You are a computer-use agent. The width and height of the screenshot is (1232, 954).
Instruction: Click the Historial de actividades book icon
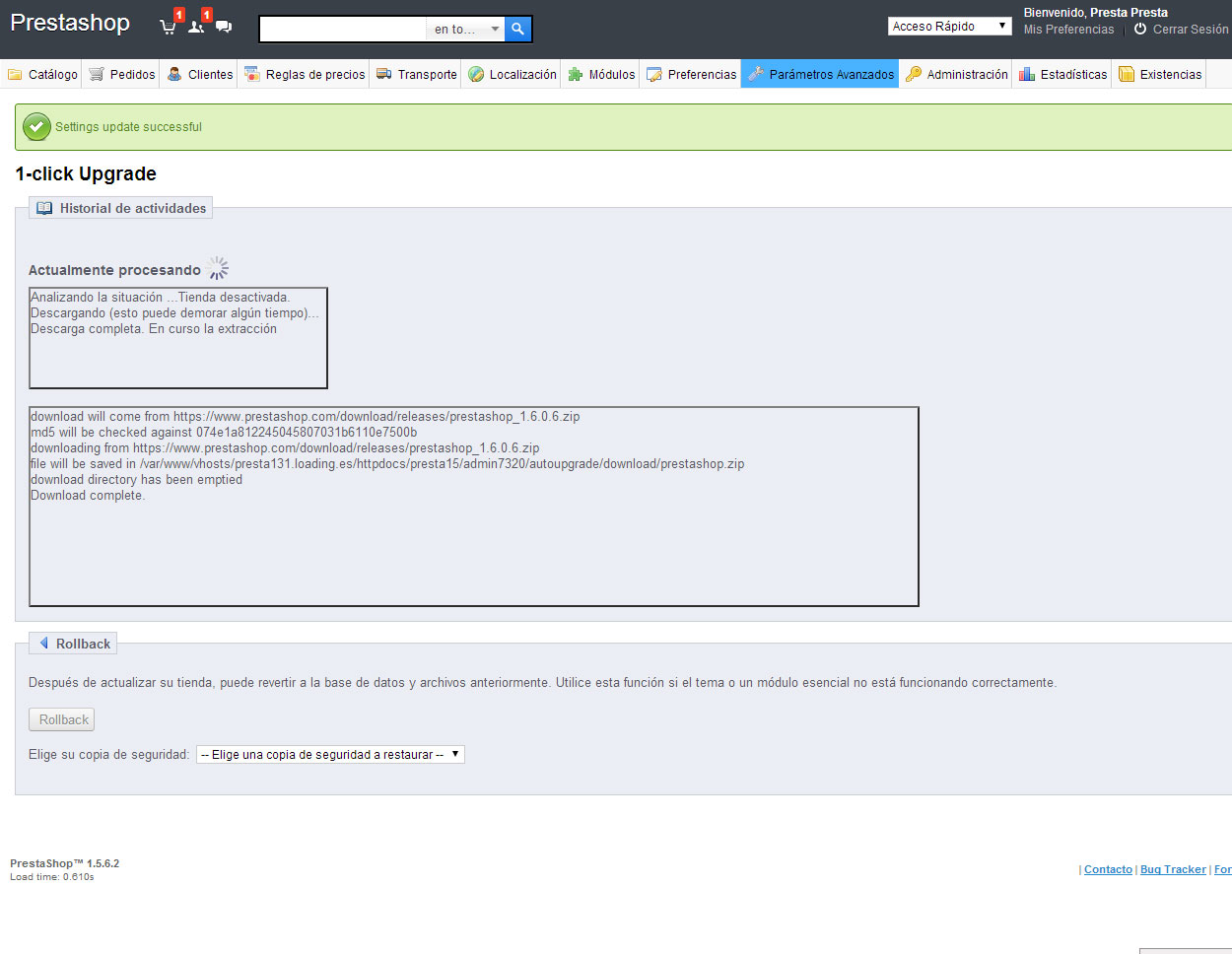[44, 208]
